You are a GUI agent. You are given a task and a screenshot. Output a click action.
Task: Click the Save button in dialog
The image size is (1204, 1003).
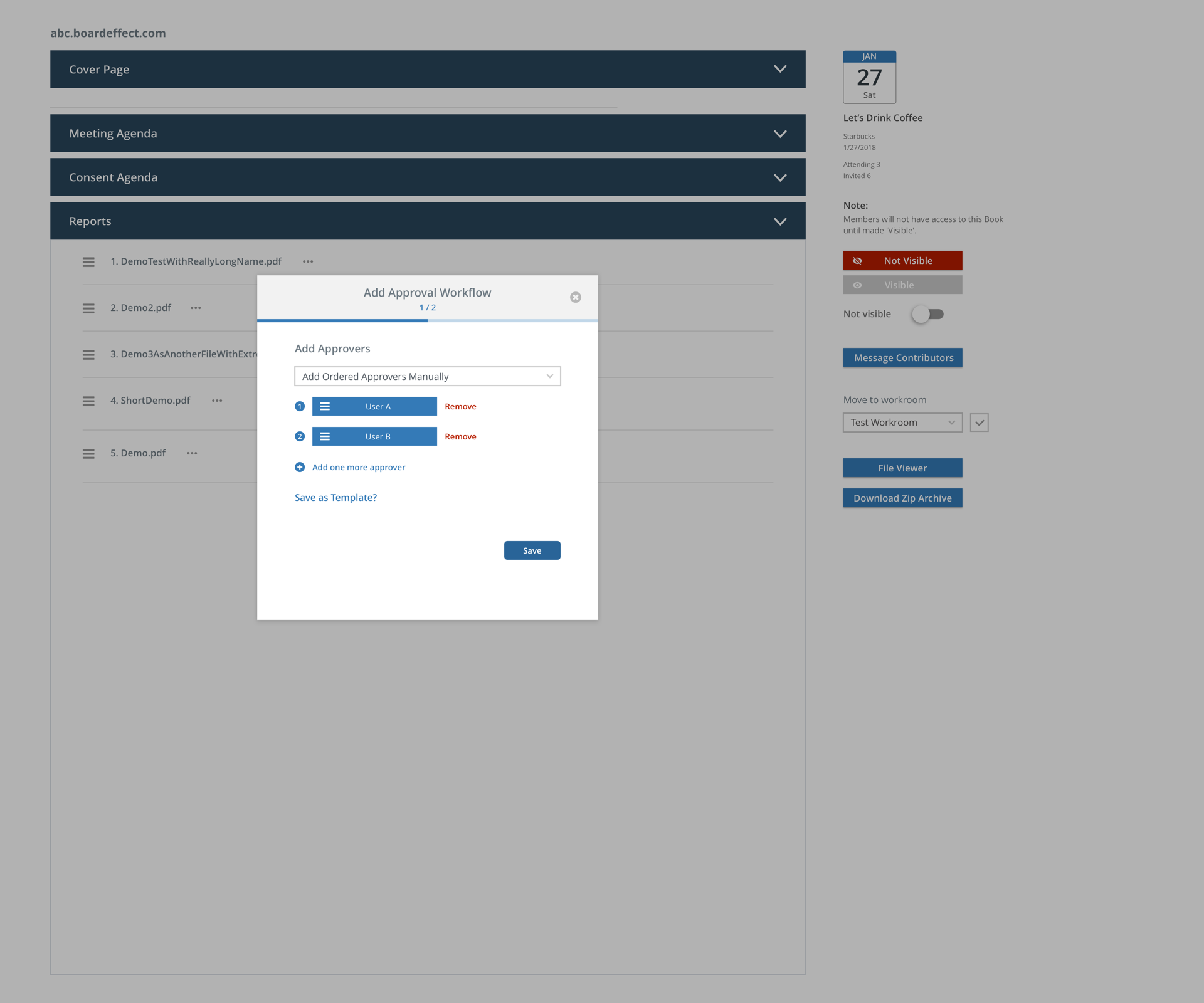tap(532, 550)
